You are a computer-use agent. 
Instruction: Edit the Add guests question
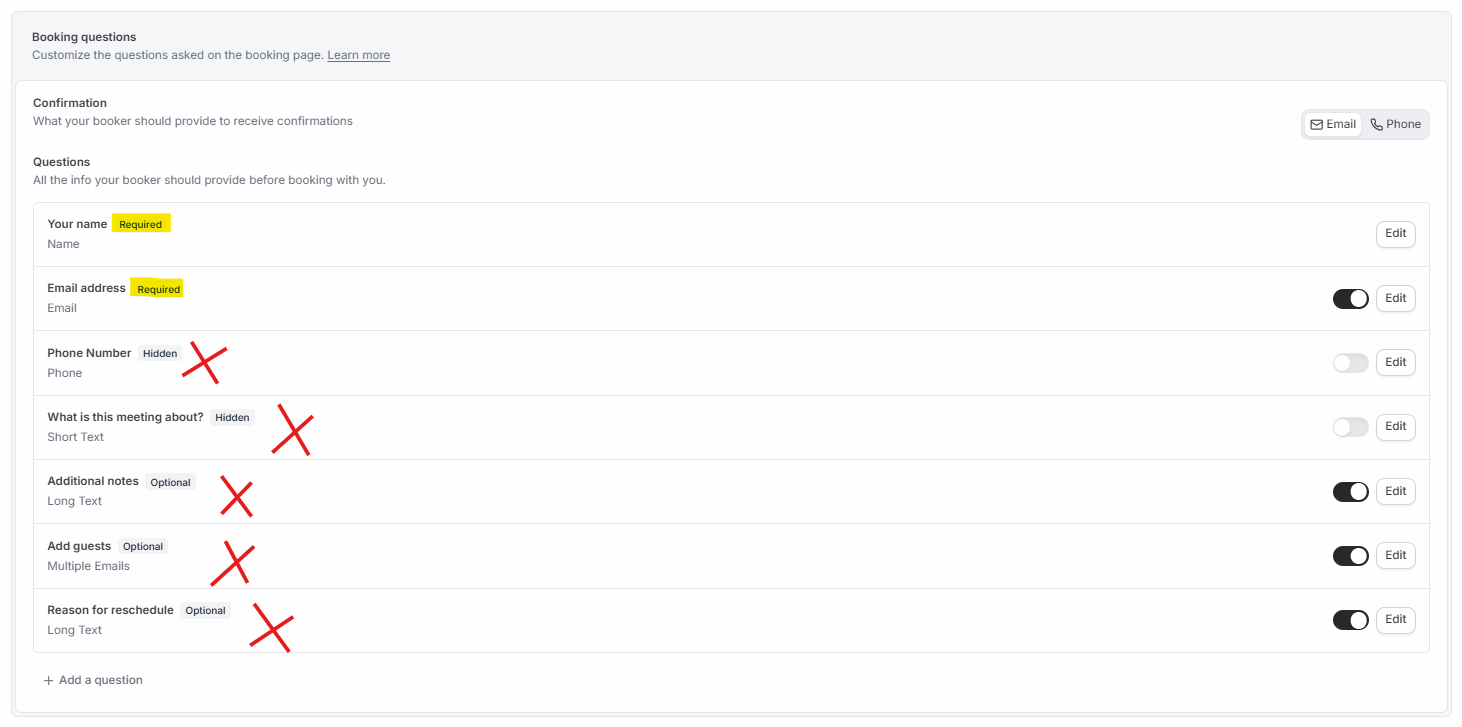click(x=1395, y=556)
